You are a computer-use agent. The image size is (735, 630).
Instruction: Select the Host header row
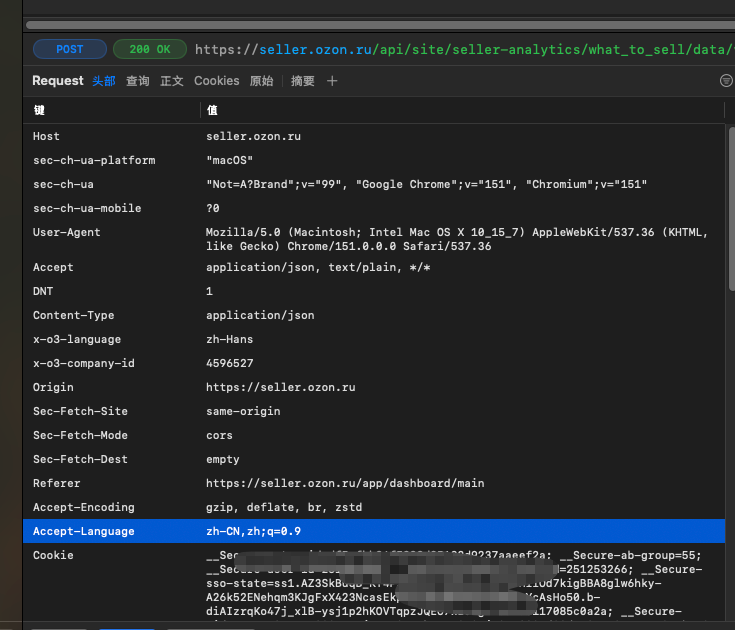tap(374, 136)
